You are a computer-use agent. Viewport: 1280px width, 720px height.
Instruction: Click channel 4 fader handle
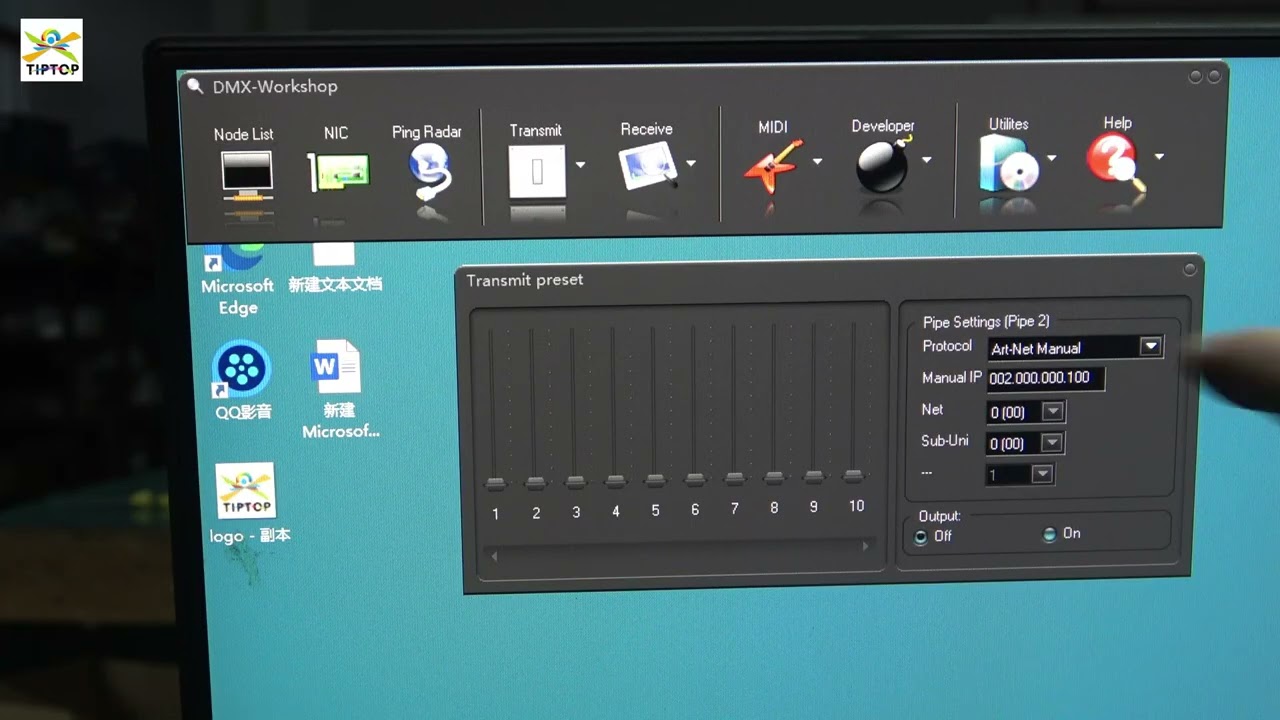point(616,481)
